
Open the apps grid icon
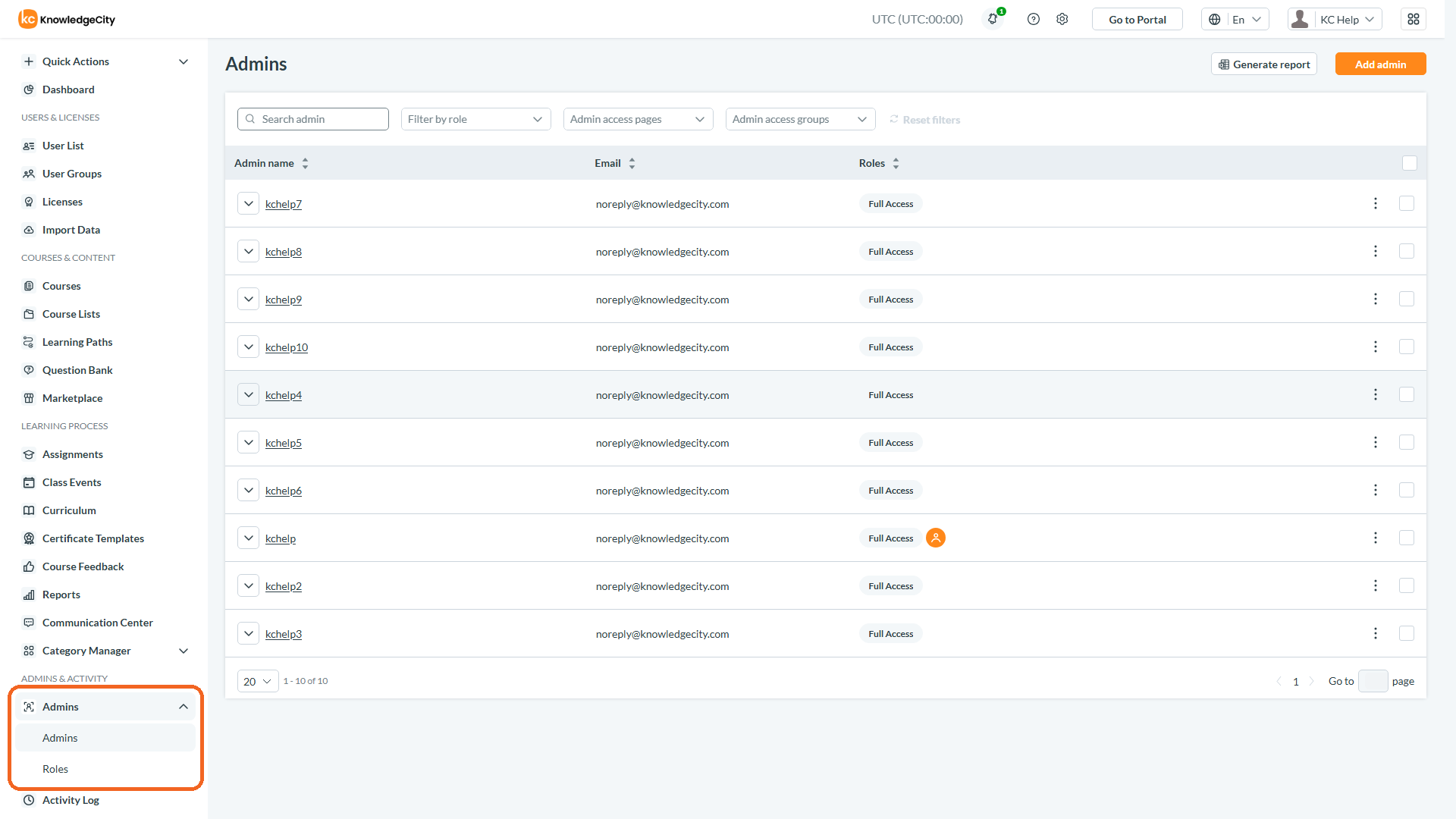1414,19
